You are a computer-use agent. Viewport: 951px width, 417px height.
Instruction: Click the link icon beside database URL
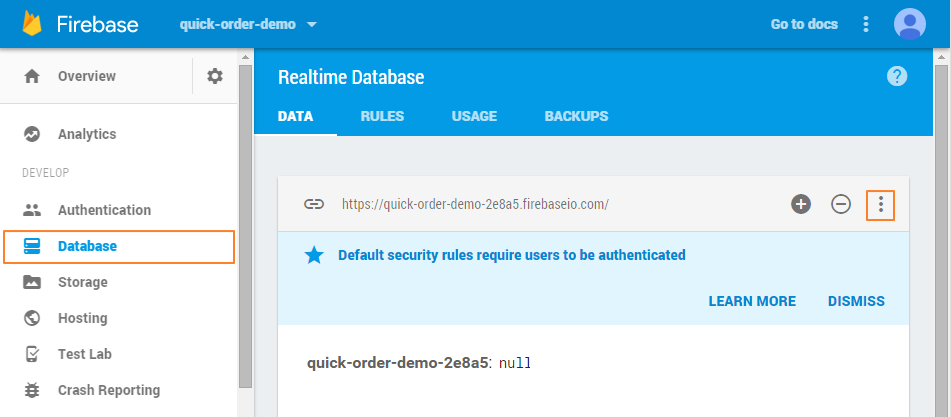pyautogui.click(x=314, y=204)
